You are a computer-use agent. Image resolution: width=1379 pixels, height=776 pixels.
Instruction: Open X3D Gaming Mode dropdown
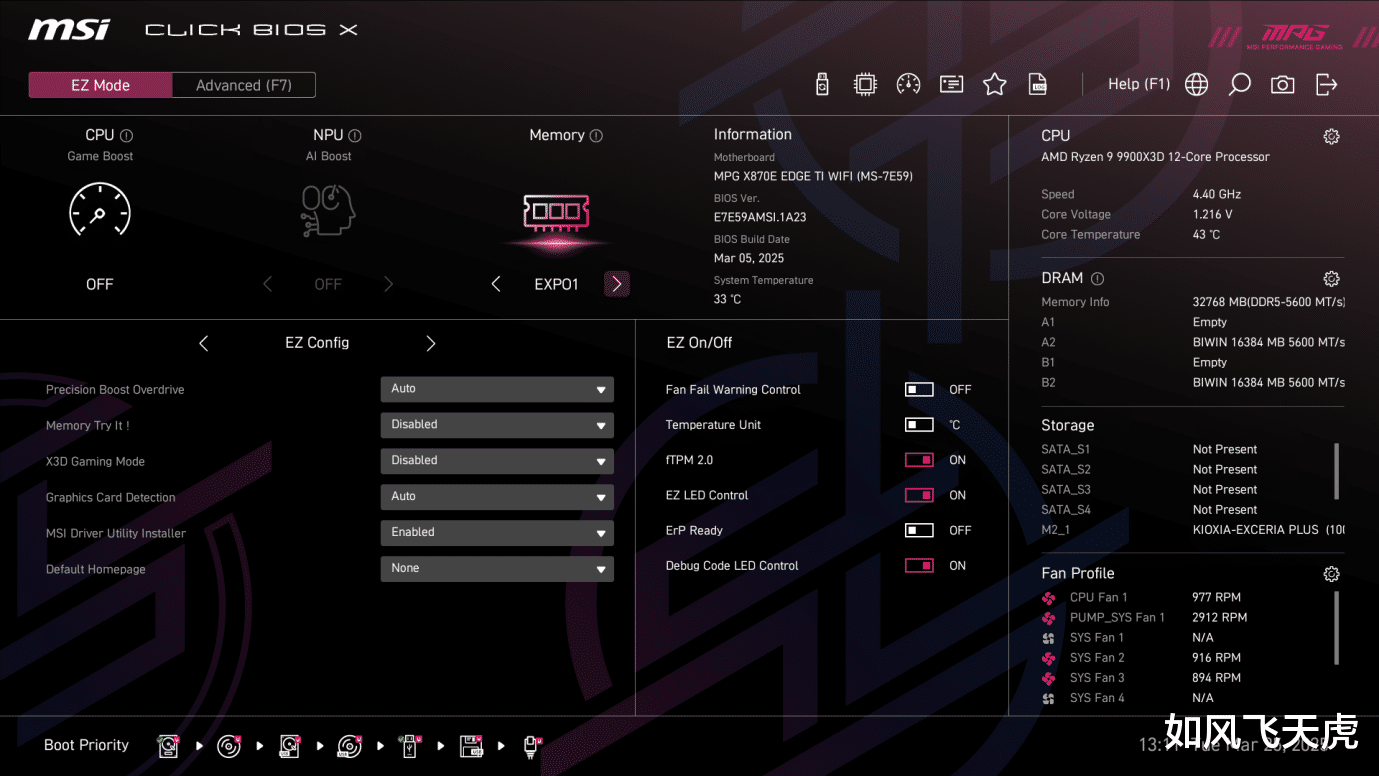tap(497, 461)
